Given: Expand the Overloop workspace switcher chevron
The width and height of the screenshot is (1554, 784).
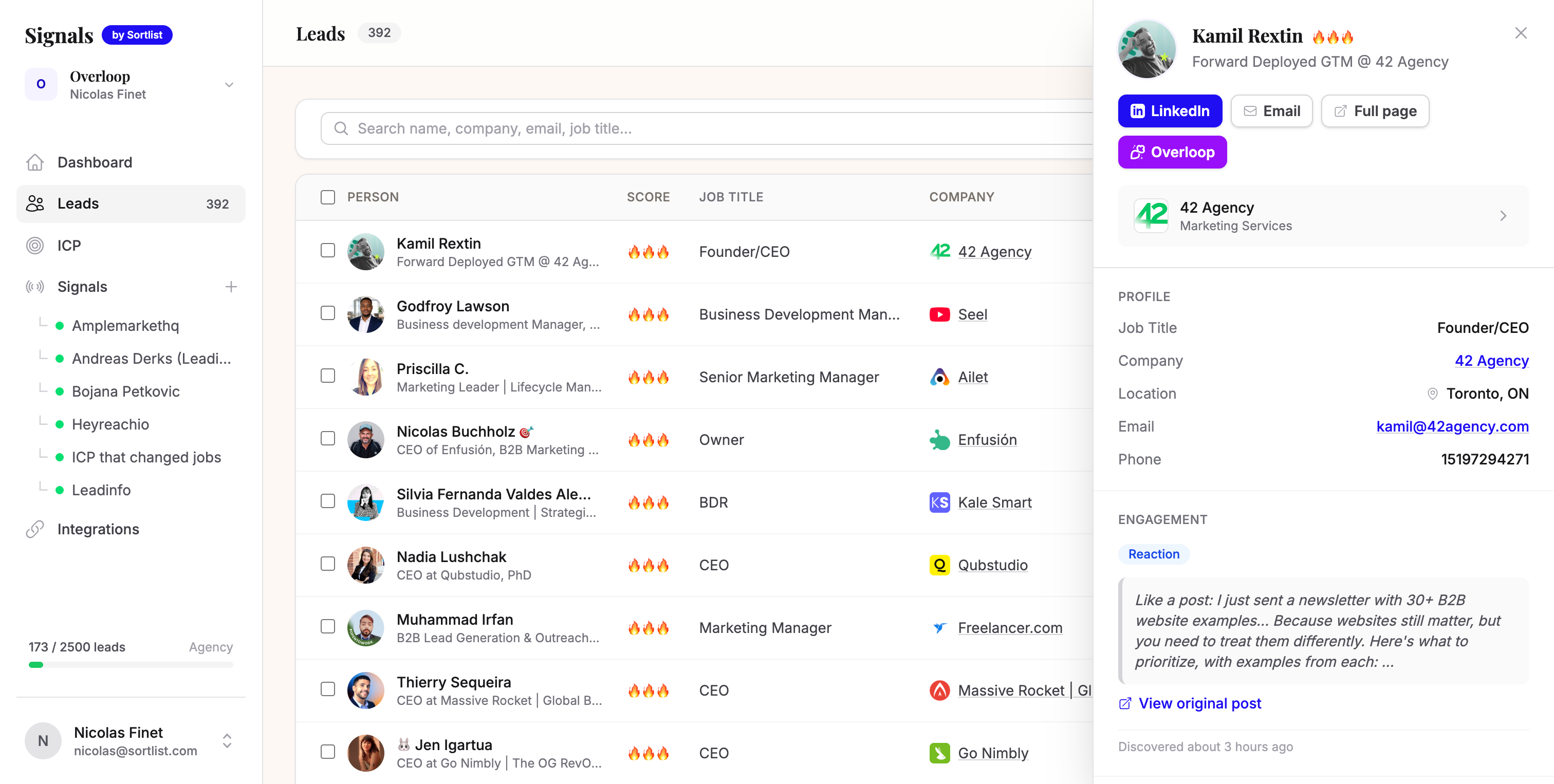Looking at the screenshot, I should coord(229,85).
